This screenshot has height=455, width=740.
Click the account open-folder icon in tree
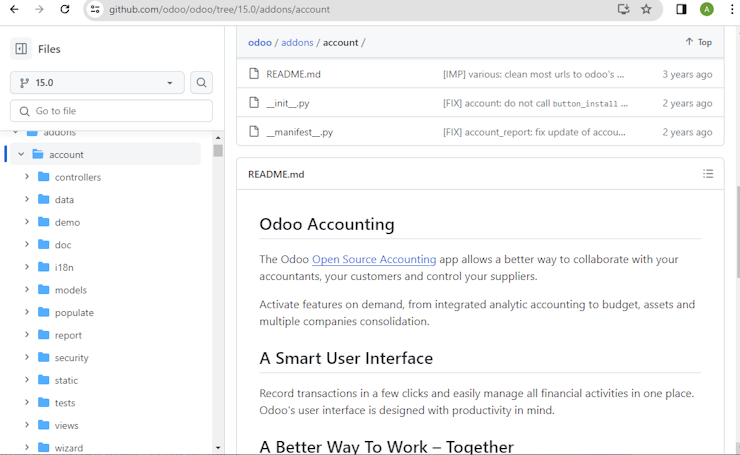pyautogui.click(x=38, y=154)
